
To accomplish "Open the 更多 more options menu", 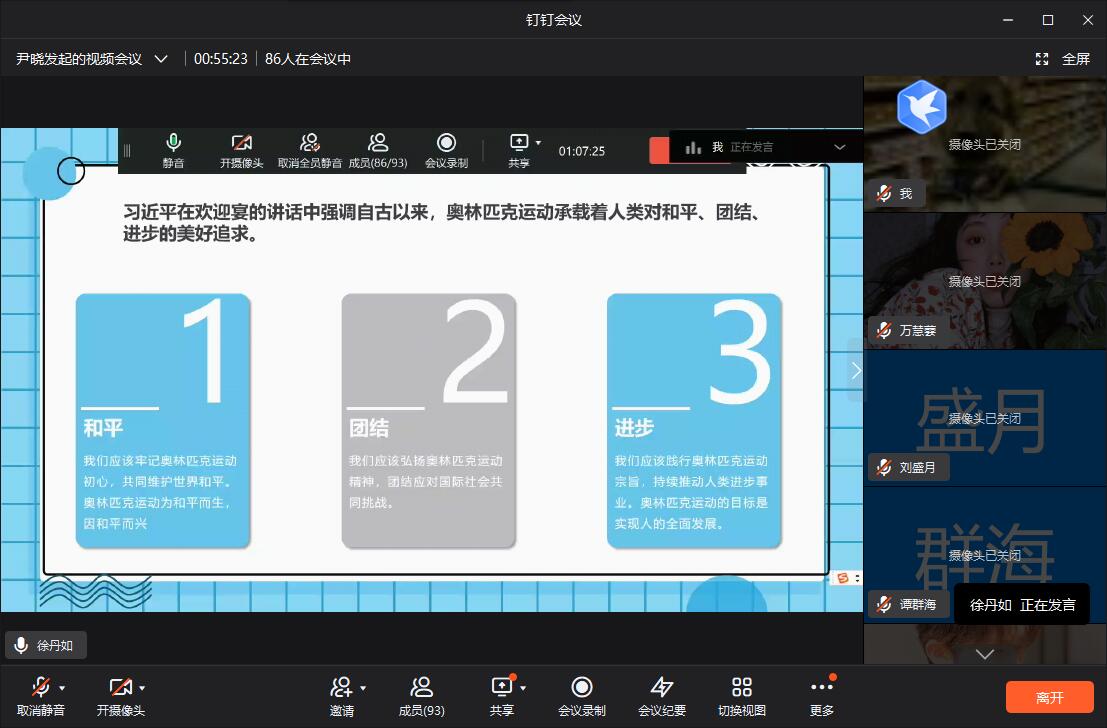I will click(x=822, y=696).
